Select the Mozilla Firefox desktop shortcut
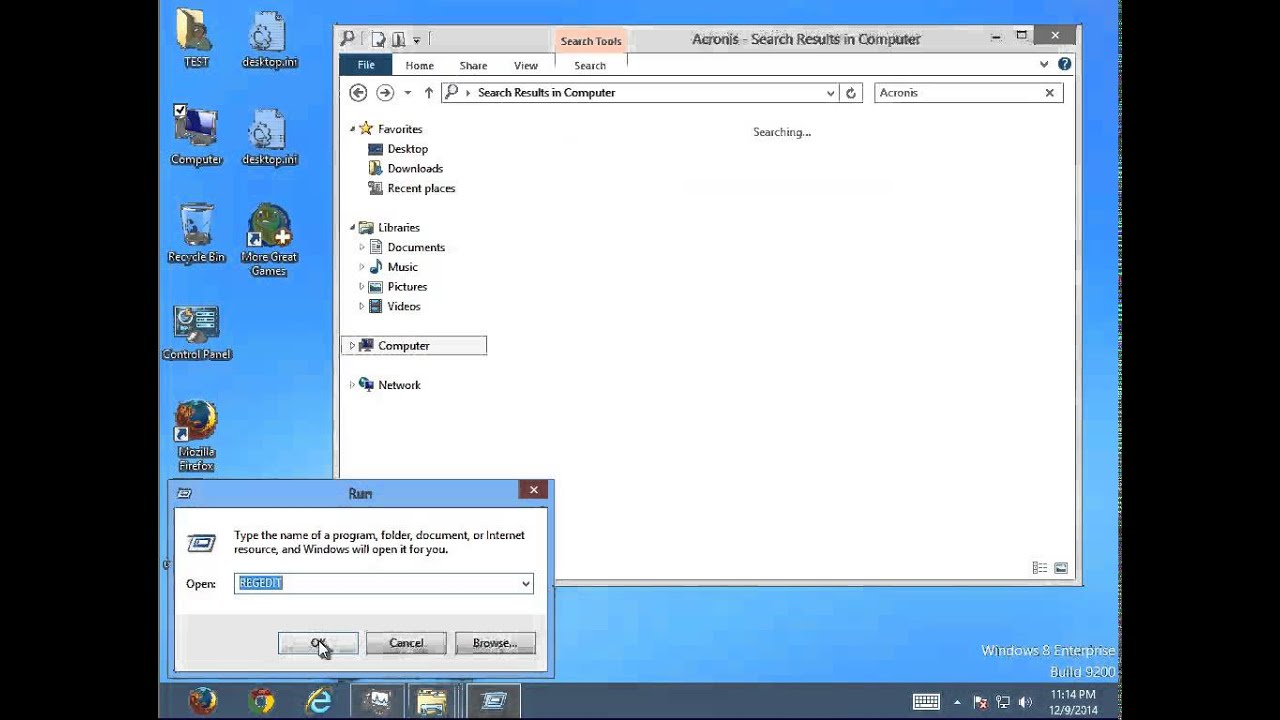 click(196, 436)
